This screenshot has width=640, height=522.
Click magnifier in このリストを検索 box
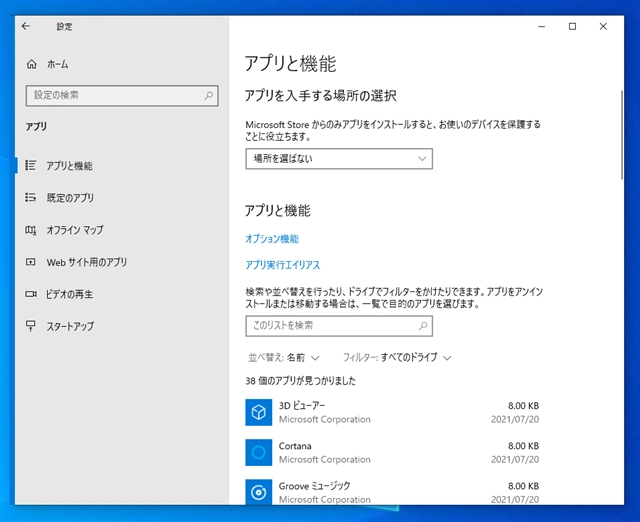pos(423,326)
